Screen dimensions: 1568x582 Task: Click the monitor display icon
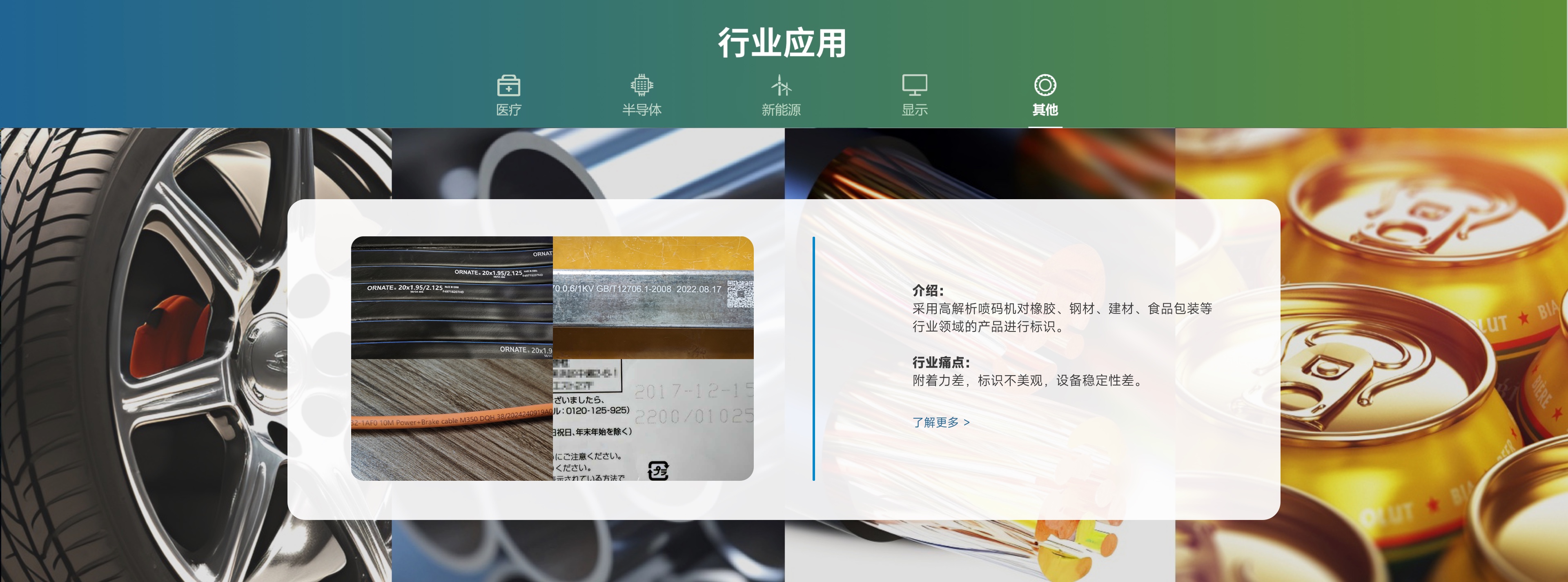(914, 85)
